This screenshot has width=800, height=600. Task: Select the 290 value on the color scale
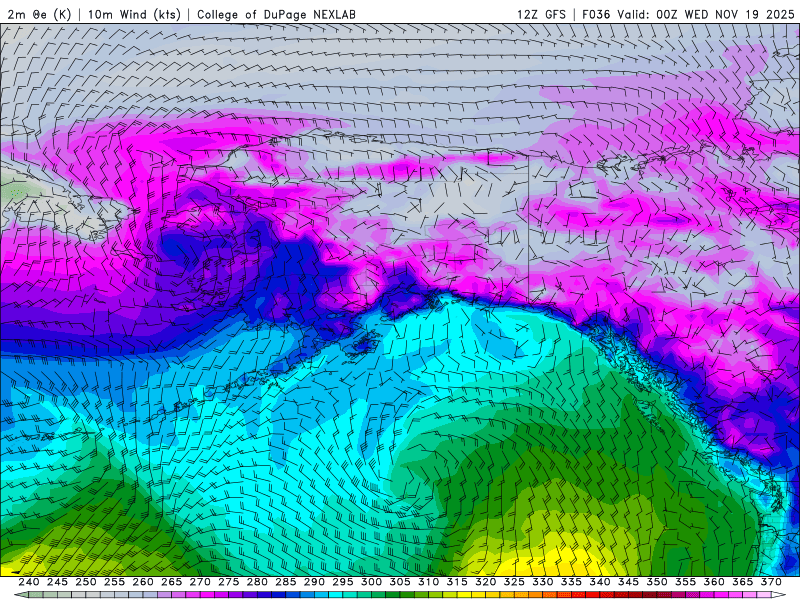tap(314, 582)
